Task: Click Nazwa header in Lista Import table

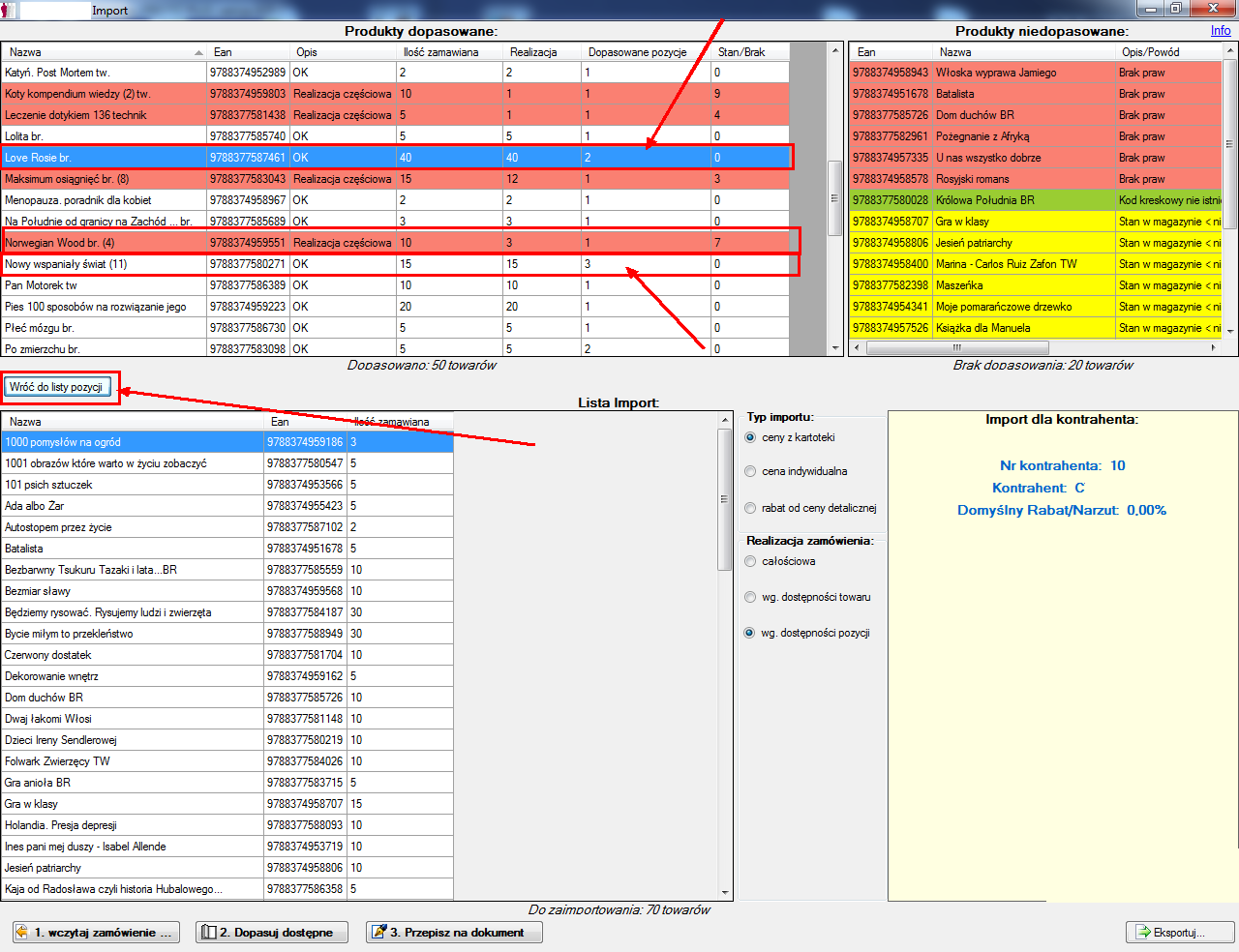Action: coord(134,422)
